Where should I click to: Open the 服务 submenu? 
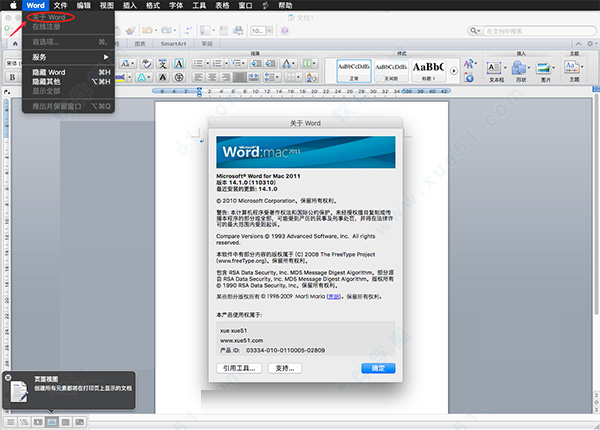[x=68, y=57]
